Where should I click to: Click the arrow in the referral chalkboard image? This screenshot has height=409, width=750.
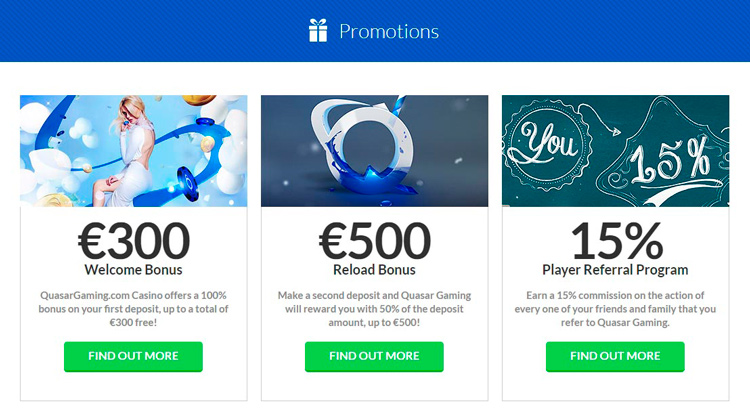[x=600, y=119]
